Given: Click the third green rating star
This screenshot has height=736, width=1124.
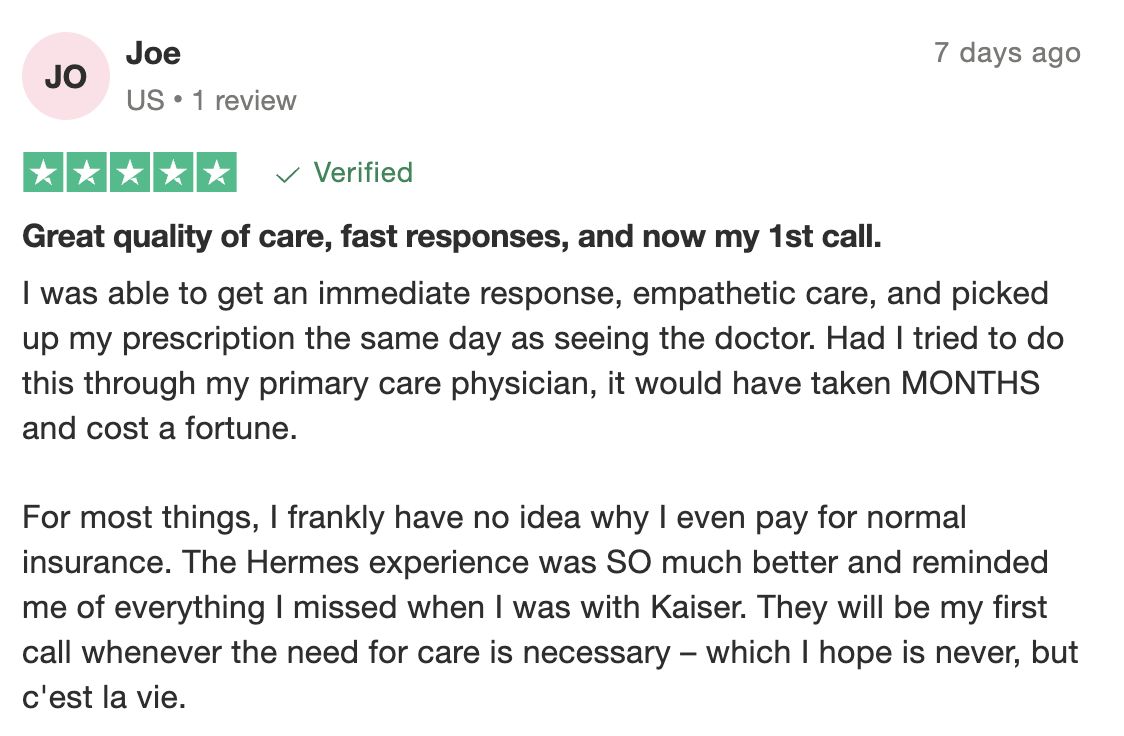Looking at the screenshot, I should [129, 173].
